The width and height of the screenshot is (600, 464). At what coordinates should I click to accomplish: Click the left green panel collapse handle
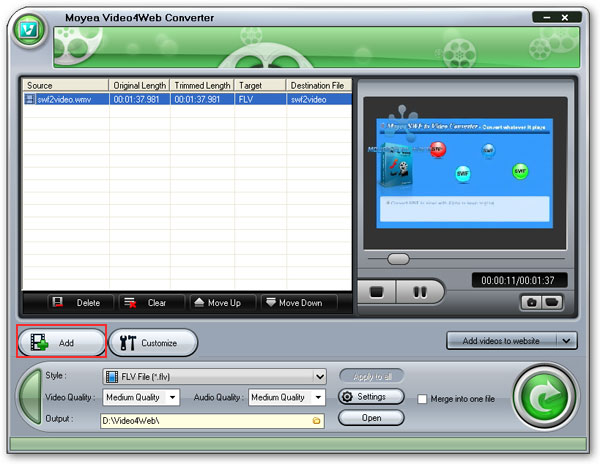31,397
